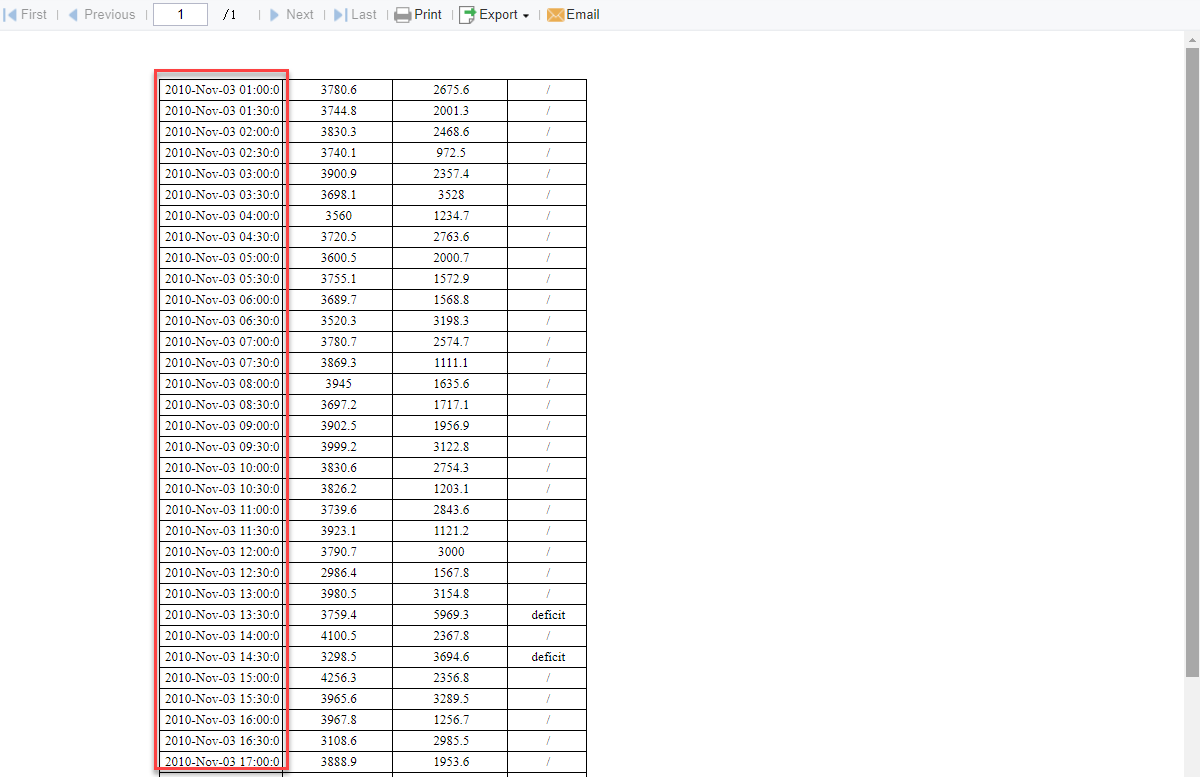Click the Email envelope icon

click(555, 14)
